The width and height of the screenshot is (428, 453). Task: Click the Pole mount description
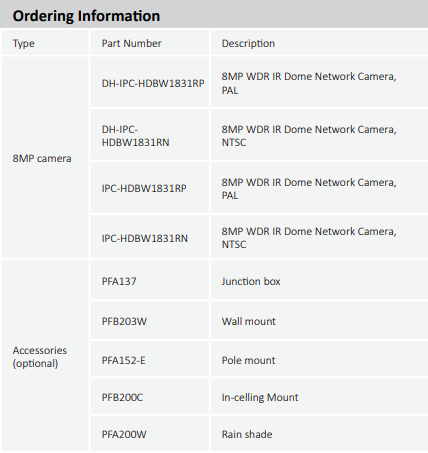248,360
